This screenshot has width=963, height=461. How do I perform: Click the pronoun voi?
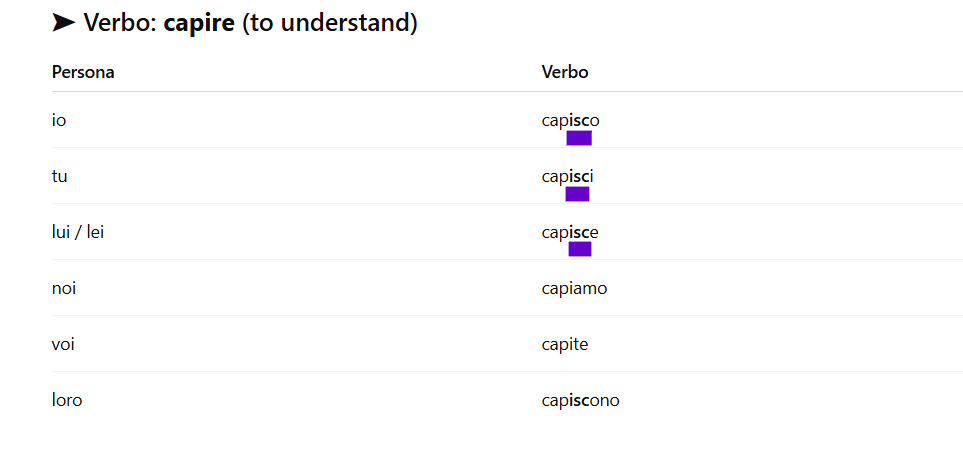tap(63, 344)
